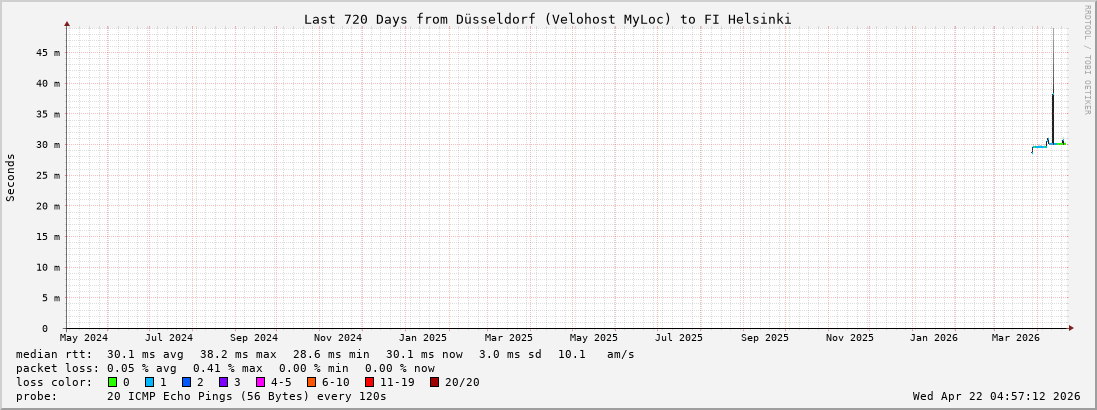Viewport: 1097px width, 410px height.
Task: Click the dark red 20/20 loss swatch
Action: coord(434,382)
